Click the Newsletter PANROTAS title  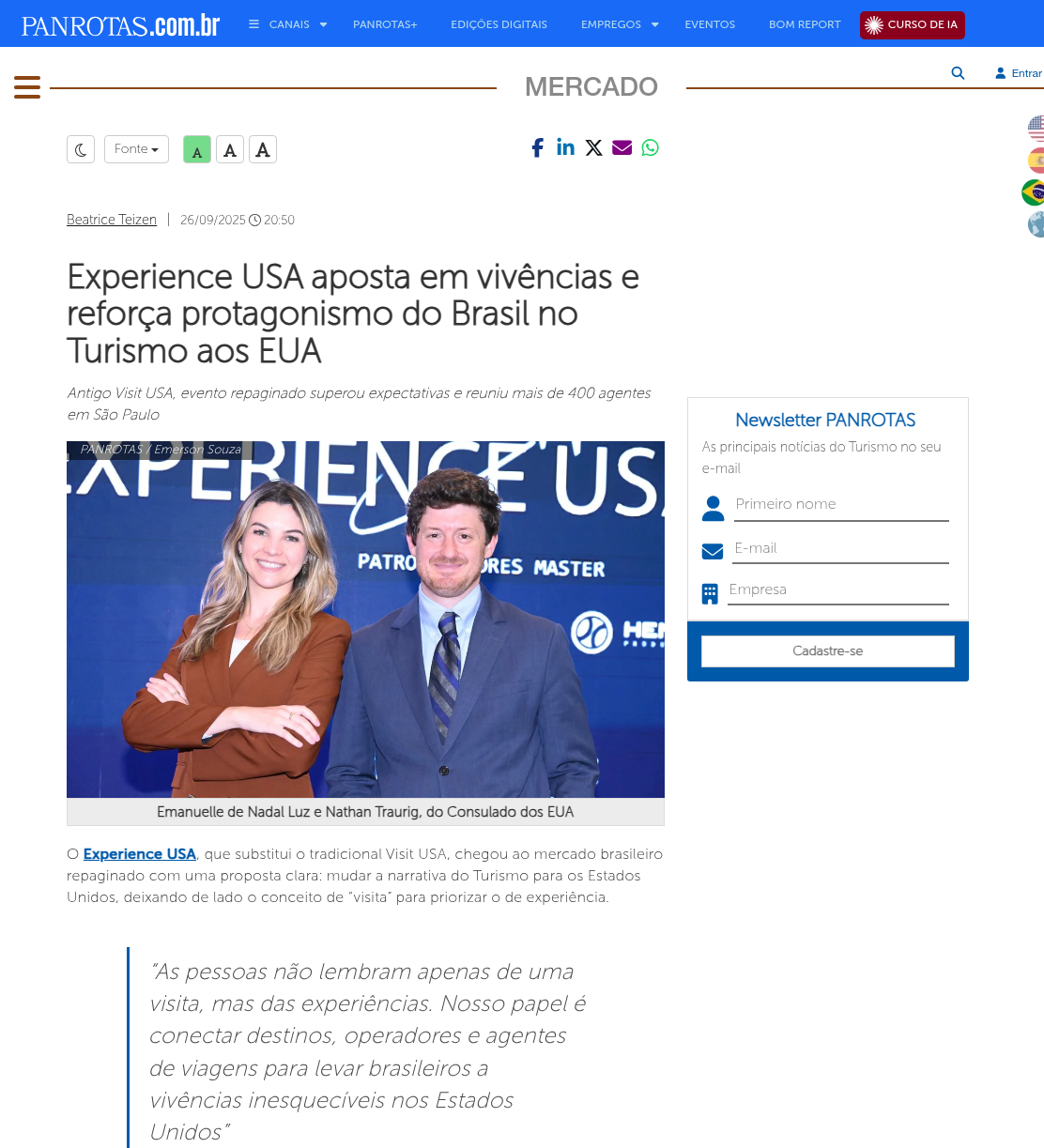click(x=825, y=421)
